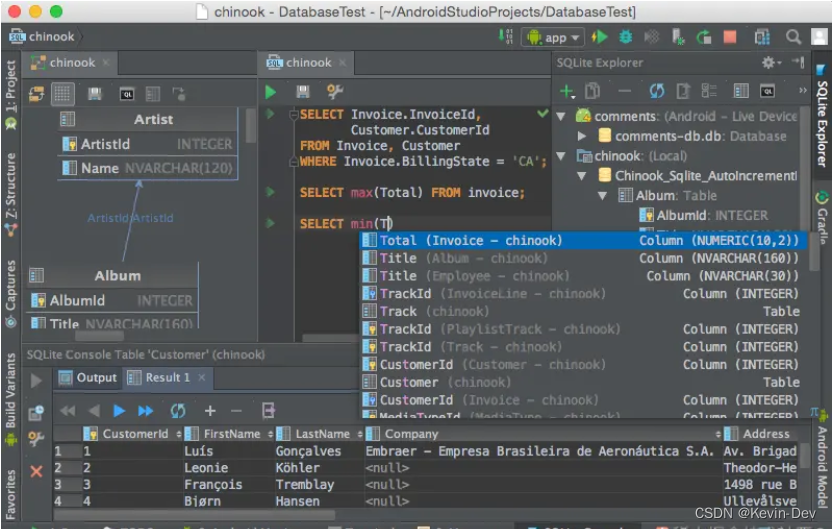
Task: Show more SQLite Explorer toolbar items chevron
Action: point(803,91)
